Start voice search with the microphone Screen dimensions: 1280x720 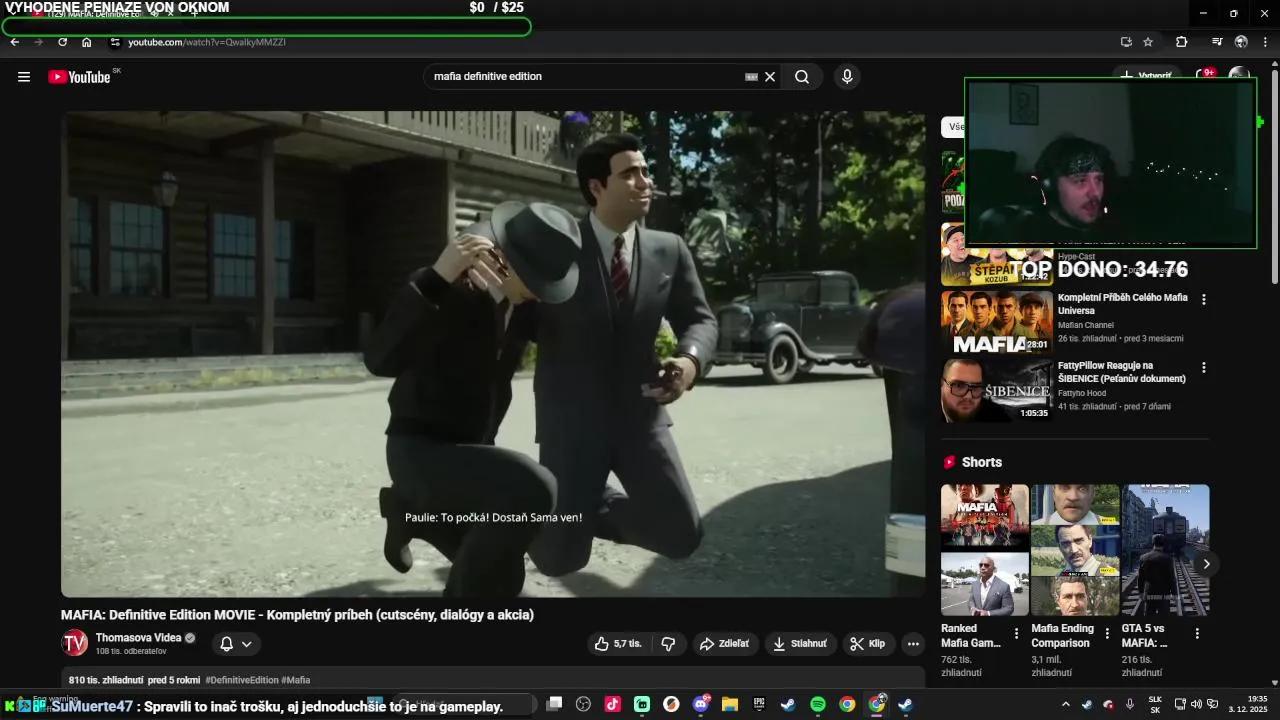(x=847, y=77)
